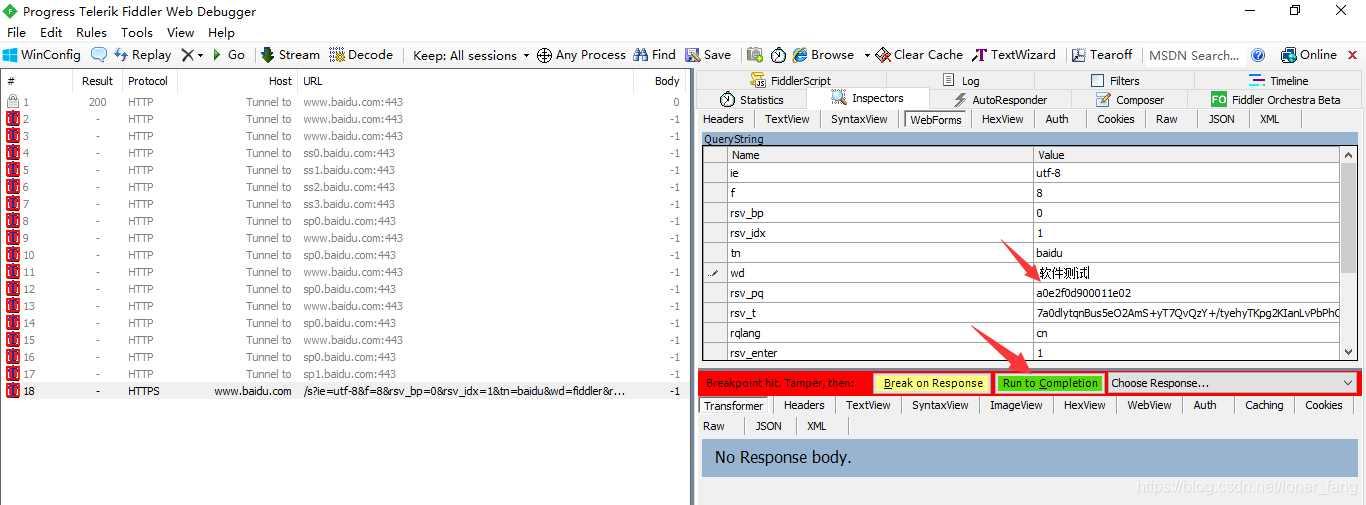Switch to the Log tab

tap(960, 81)
